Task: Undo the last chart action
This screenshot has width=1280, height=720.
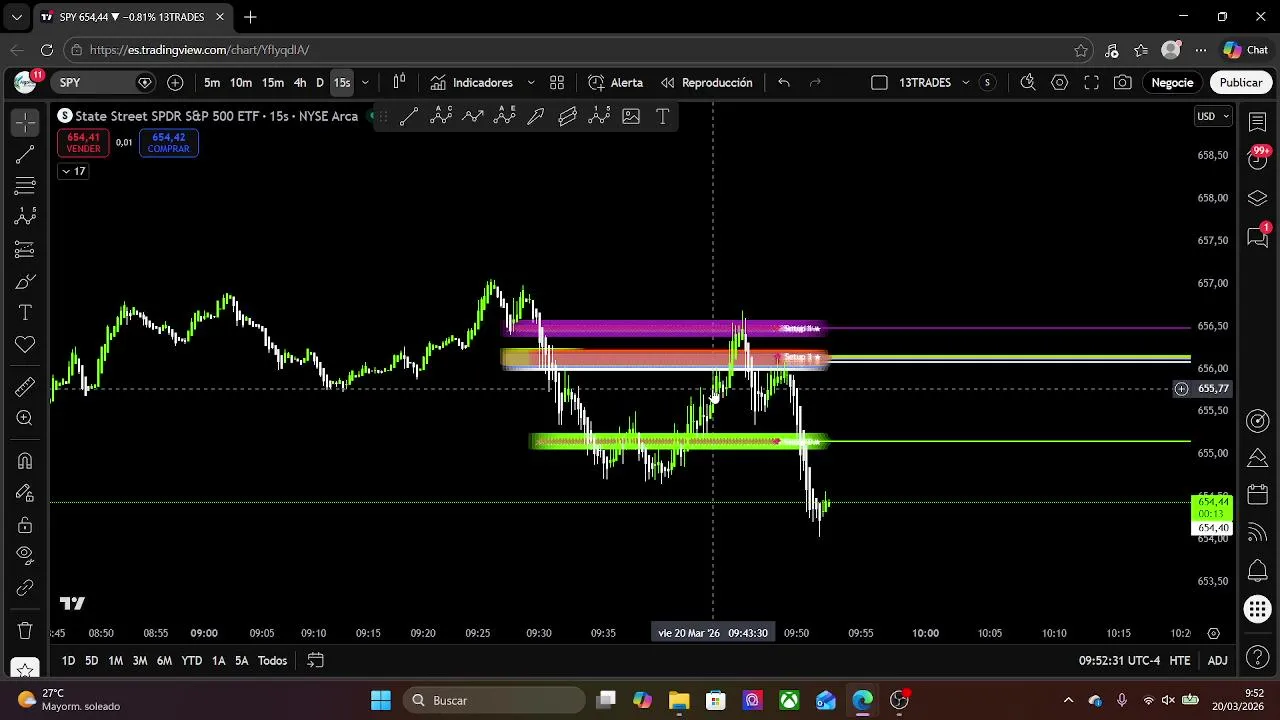Action: [784, 83]
